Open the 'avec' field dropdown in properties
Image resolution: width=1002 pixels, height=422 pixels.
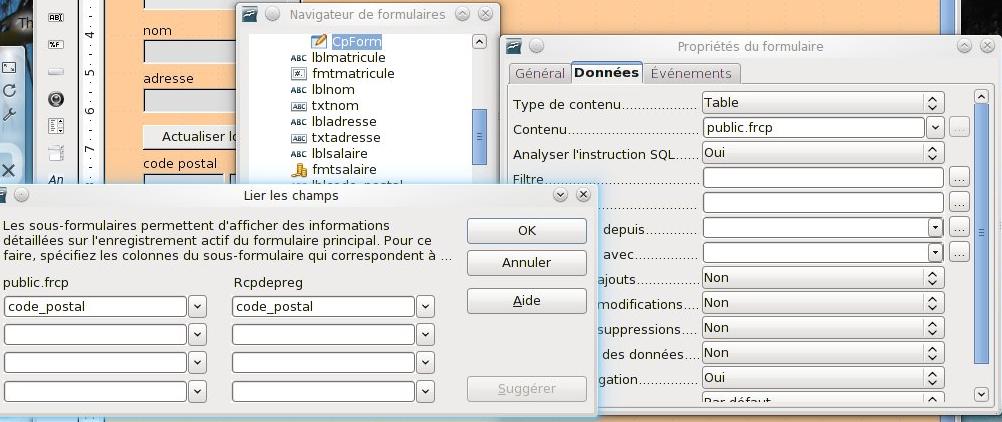(x=935, y=253)
